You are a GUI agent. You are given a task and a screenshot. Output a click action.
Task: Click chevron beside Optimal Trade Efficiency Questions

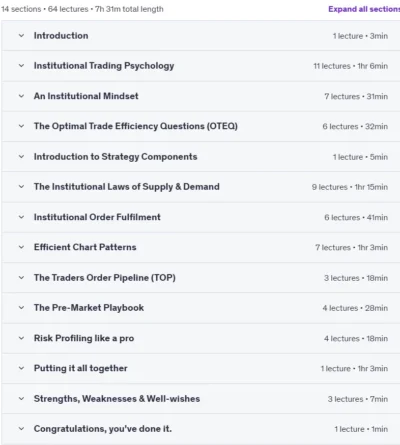pyautogui.click(x=21, y=126)
